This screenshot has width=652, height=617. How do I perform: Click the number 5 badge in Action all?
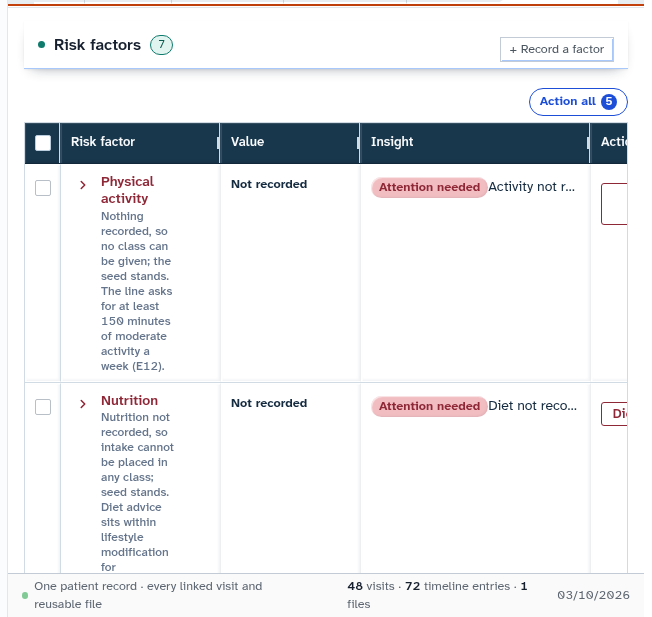[609, 102]
